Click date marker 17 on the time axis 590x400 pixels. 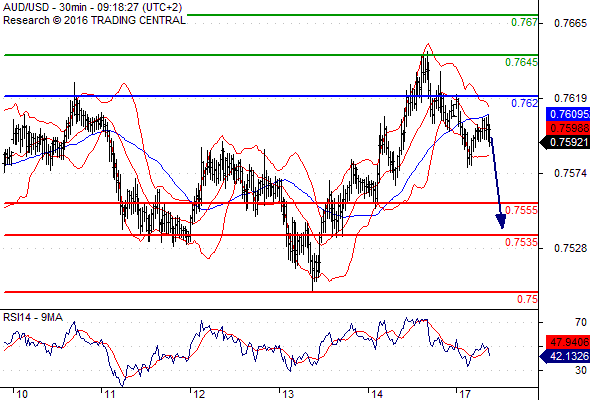pos(465,394)
